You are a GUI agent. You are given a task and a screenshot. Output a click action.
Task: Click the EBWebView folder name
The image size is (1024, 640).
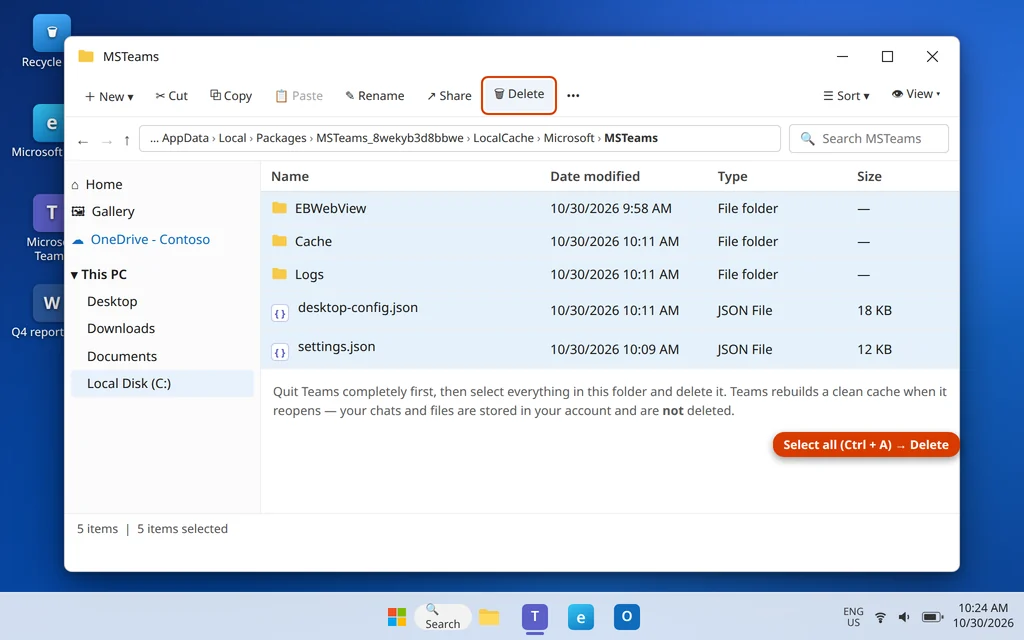(x=330, y=208)
